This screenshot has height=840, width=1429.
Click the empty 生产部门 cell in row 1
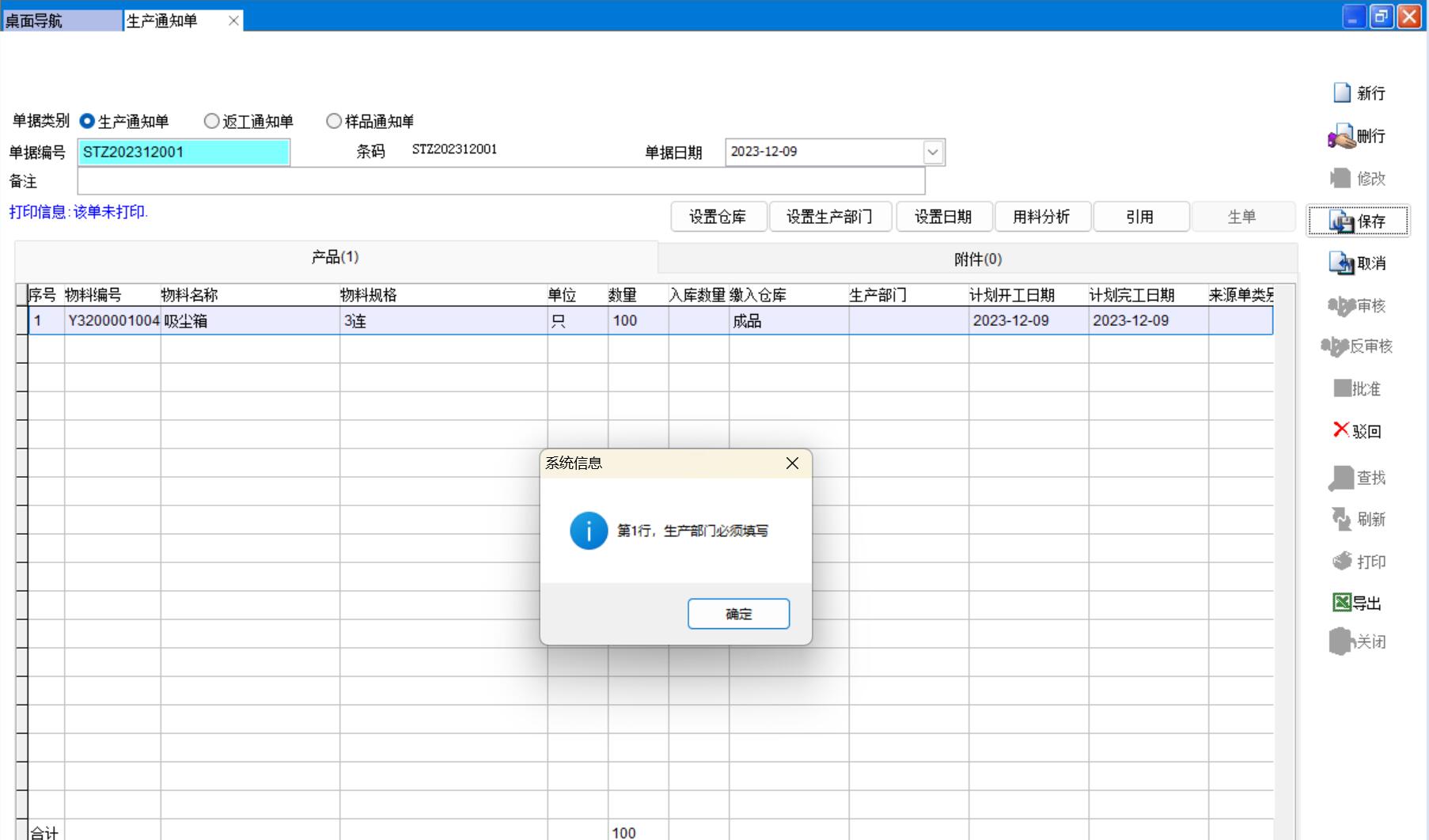click(x=908, y=320)
